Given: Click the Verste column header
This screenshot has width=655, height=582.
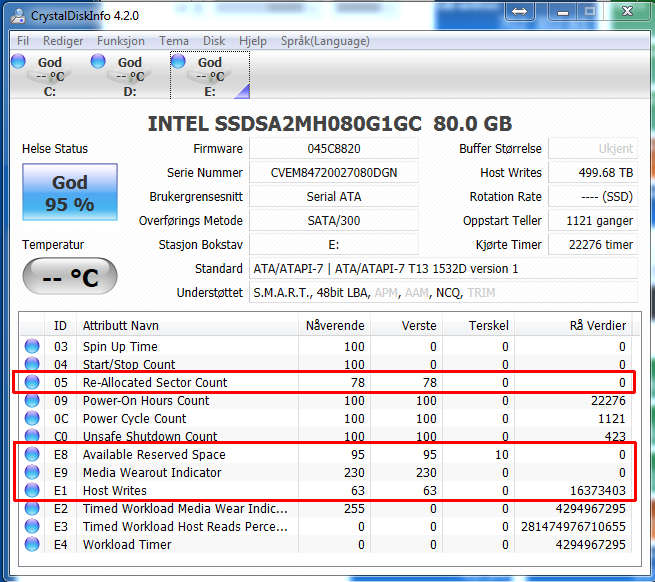Looking at the screenshot, I should pyautogui.click(x=406, y=325).
